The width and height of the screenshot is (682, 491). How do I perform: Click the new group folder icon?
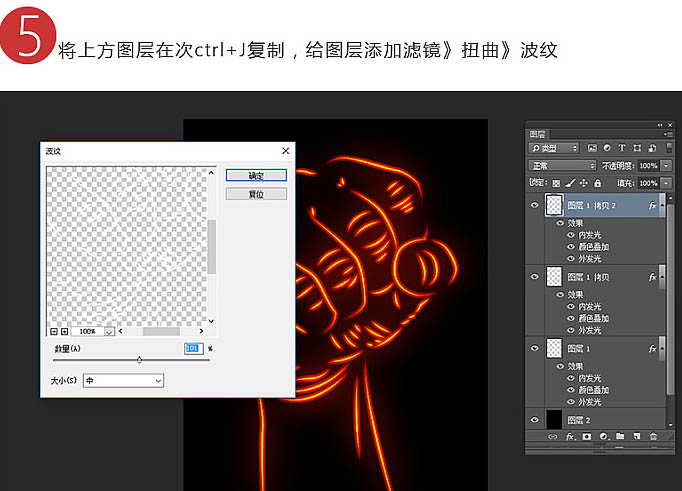coord(620,437)
